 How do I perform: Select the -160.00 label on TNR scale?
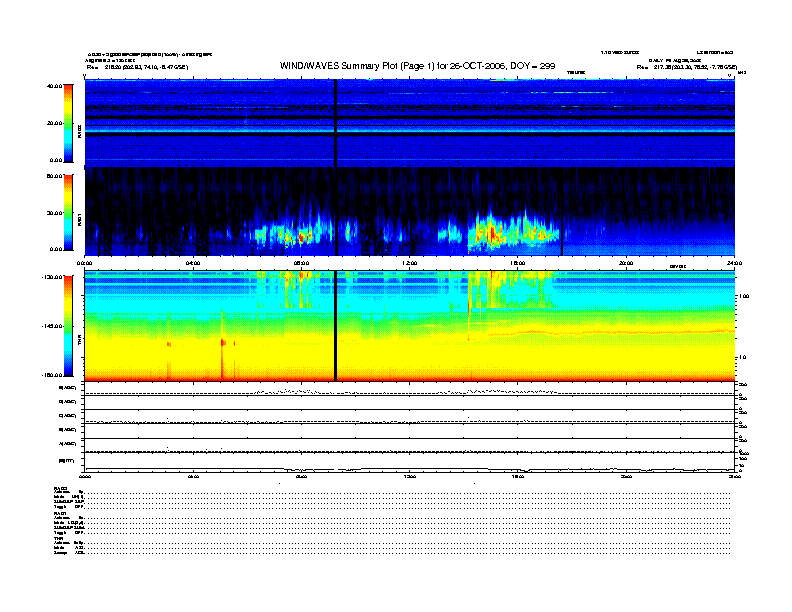(x=52, y=375)
